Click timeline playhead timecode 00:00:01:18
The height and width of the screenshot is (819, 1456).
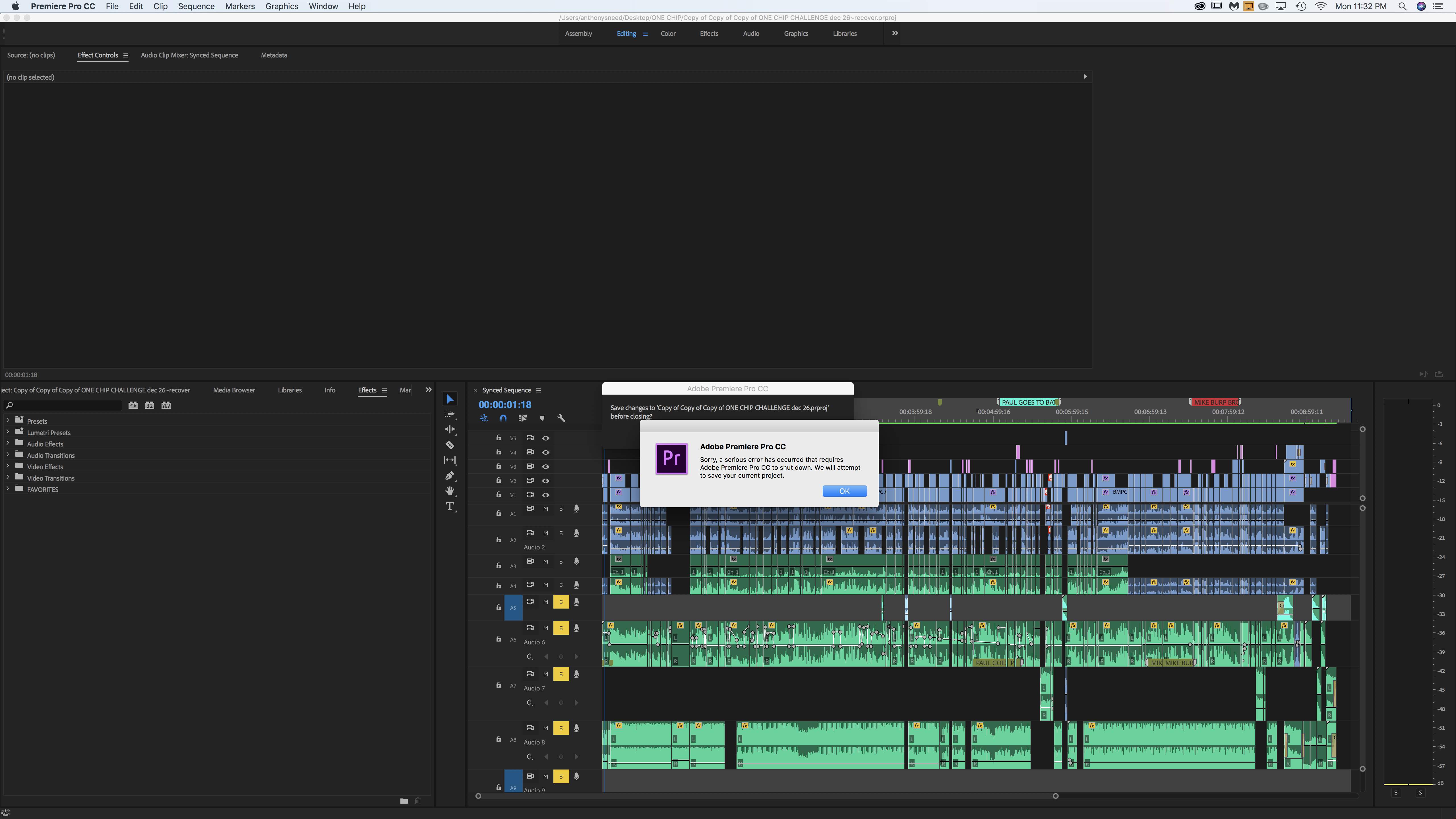click(x=505, y=405)
